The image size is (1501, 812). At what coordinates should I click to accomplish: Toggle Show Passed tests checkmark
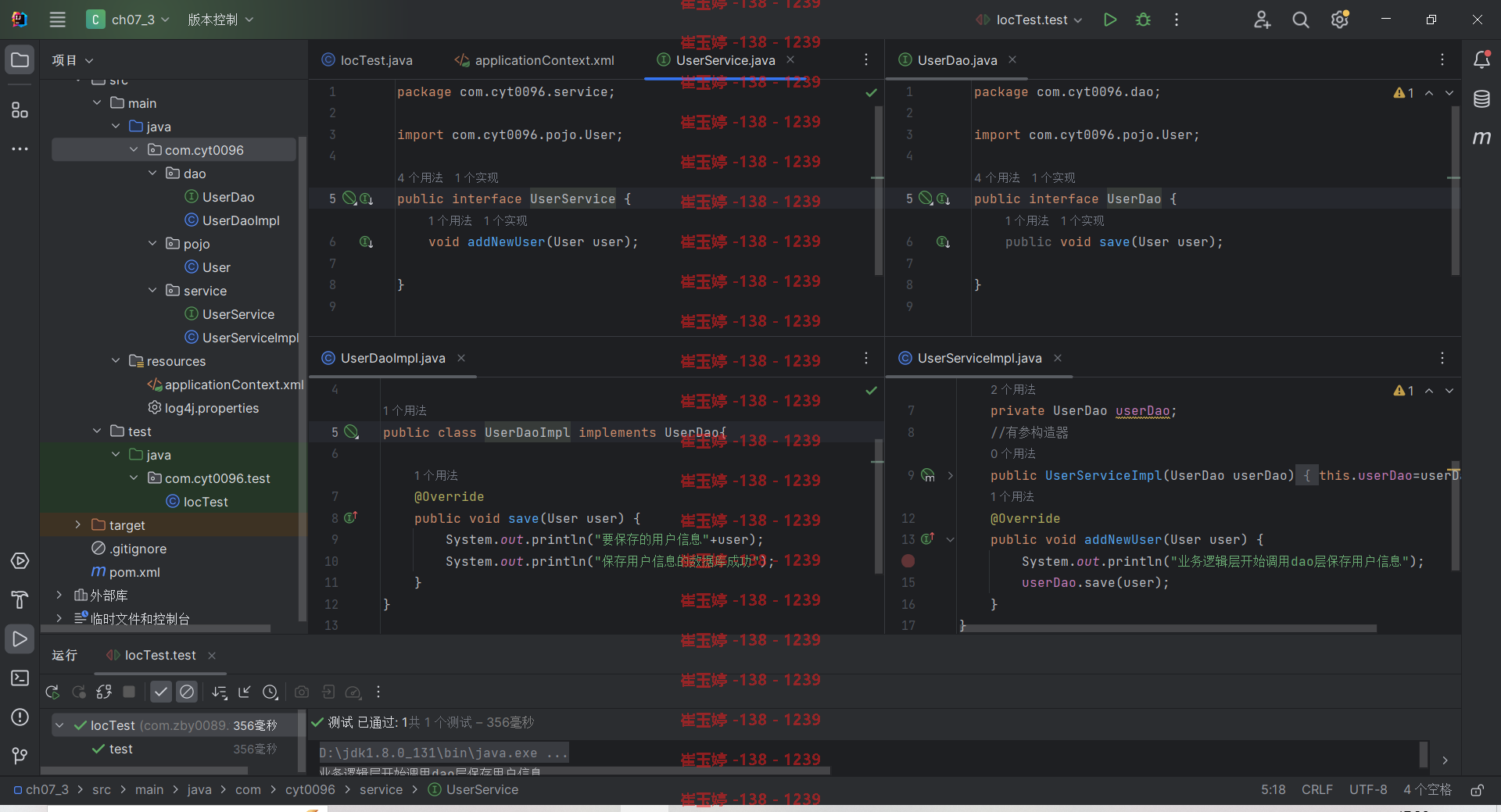point(160,692)
